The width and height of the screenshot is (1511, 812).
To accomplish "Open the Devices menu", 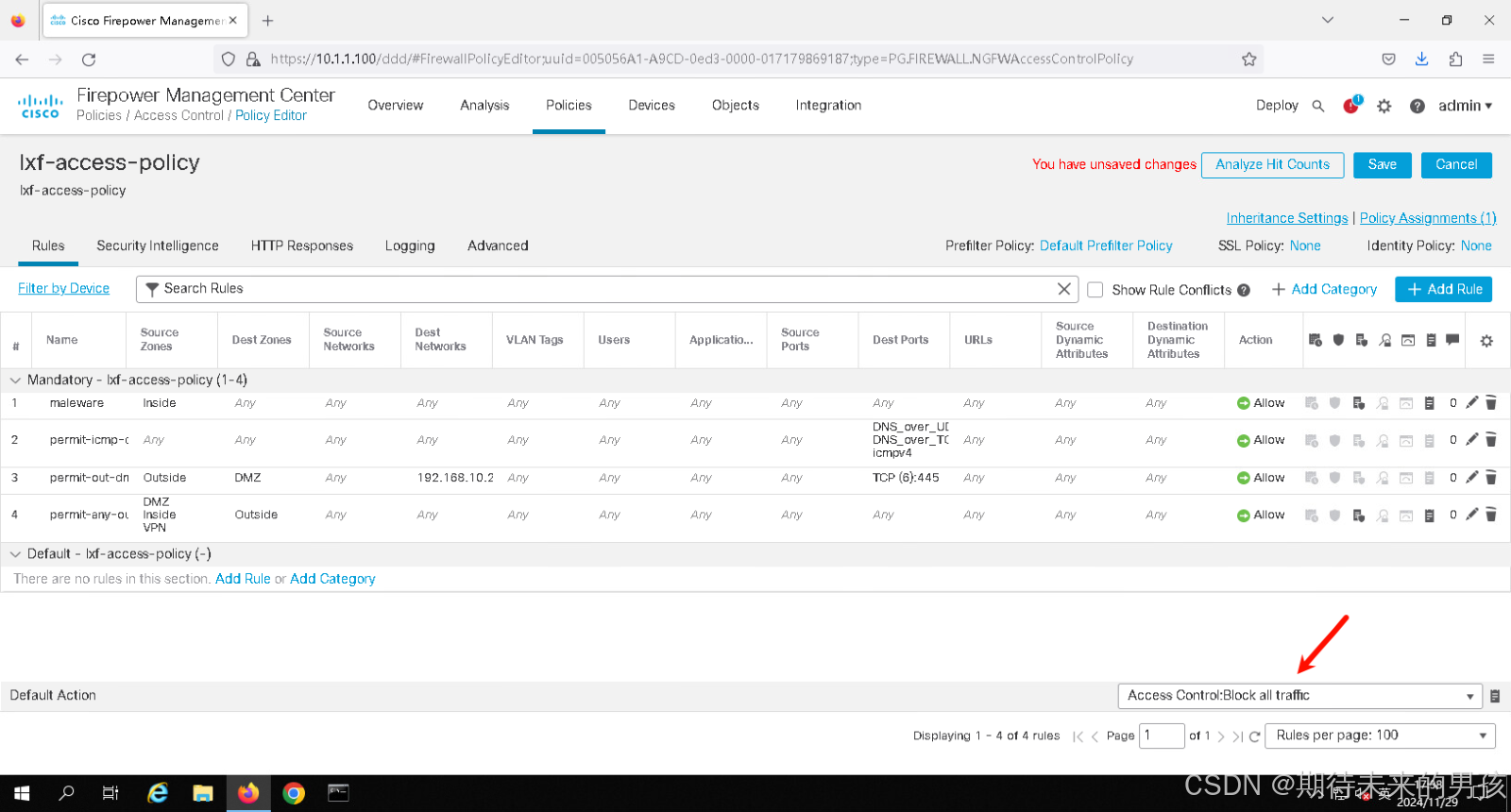I will (x=652, y=106).
